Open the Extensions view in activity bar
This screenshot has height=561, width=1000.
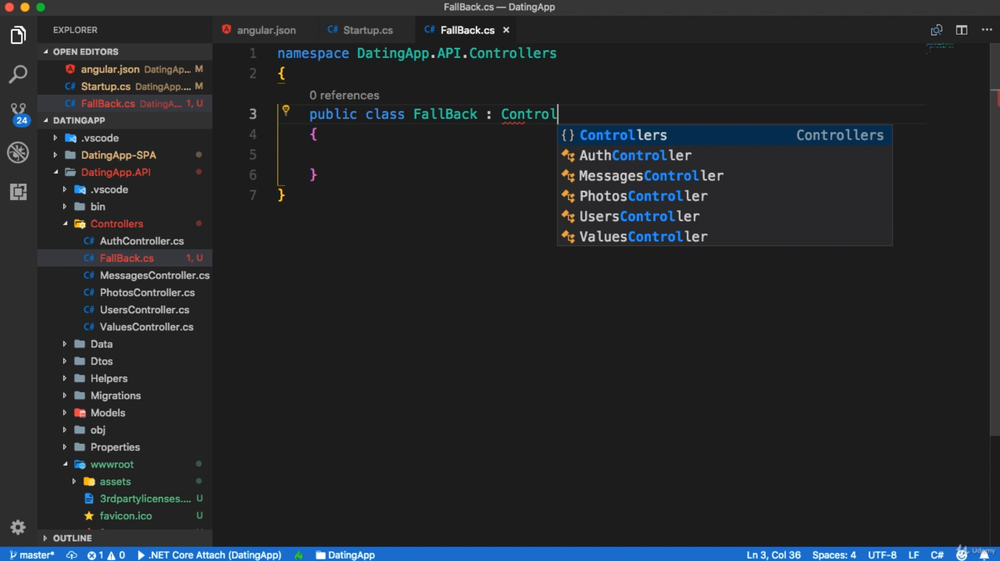[x=18, y=191]
